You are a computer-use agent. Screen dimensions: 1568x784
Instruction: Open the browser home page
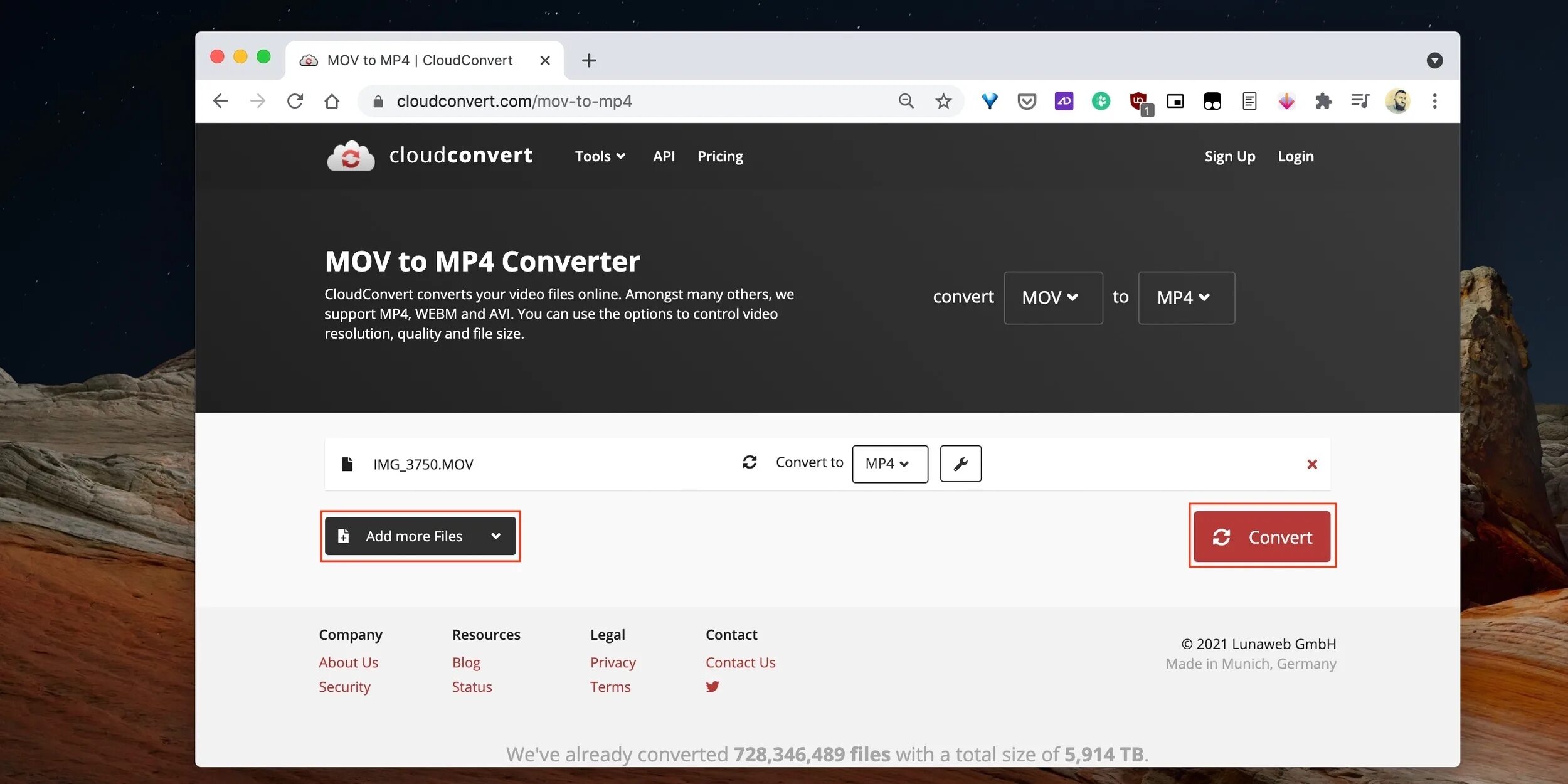click(332, 101)
